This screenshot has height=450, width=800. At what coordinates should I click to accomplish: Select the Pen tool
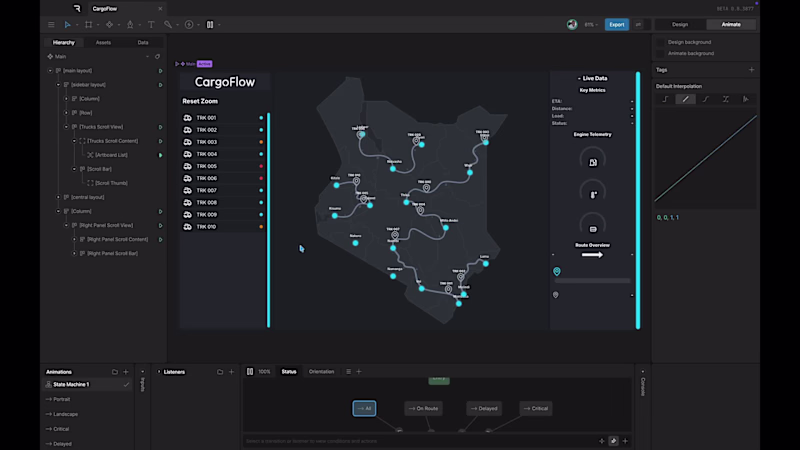coord(130,24)
